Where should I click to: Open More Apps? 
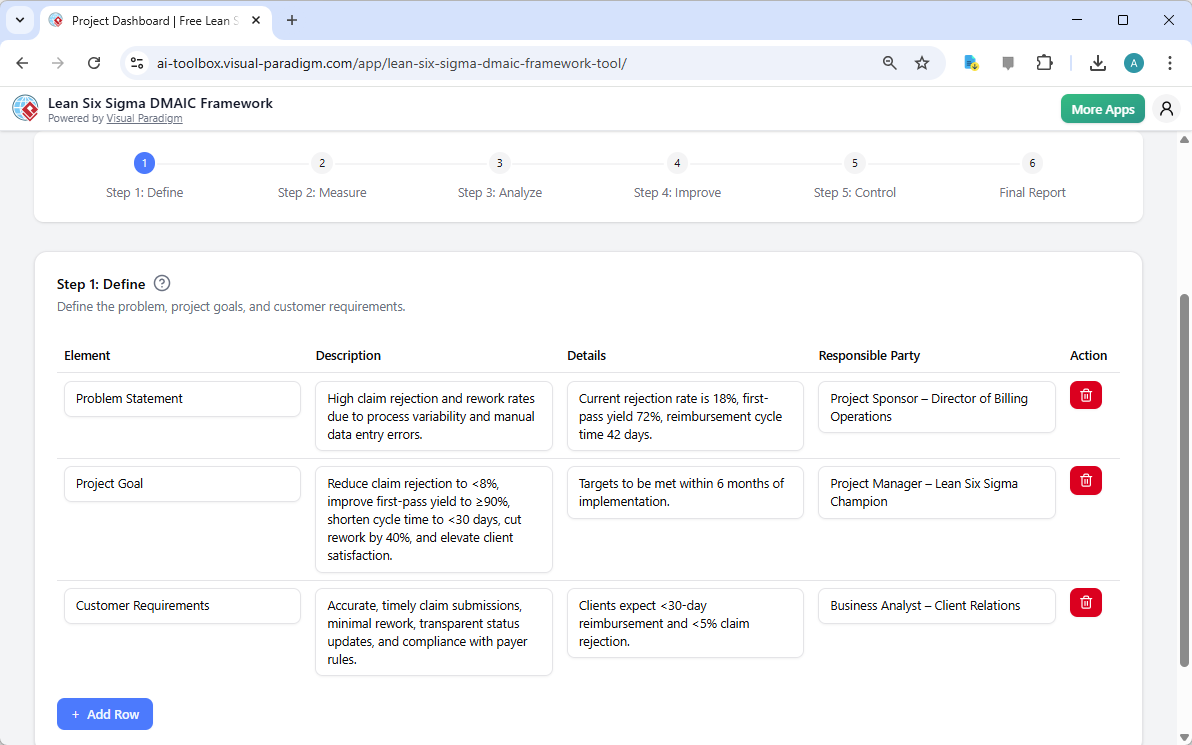click(x=1102, y=108)
